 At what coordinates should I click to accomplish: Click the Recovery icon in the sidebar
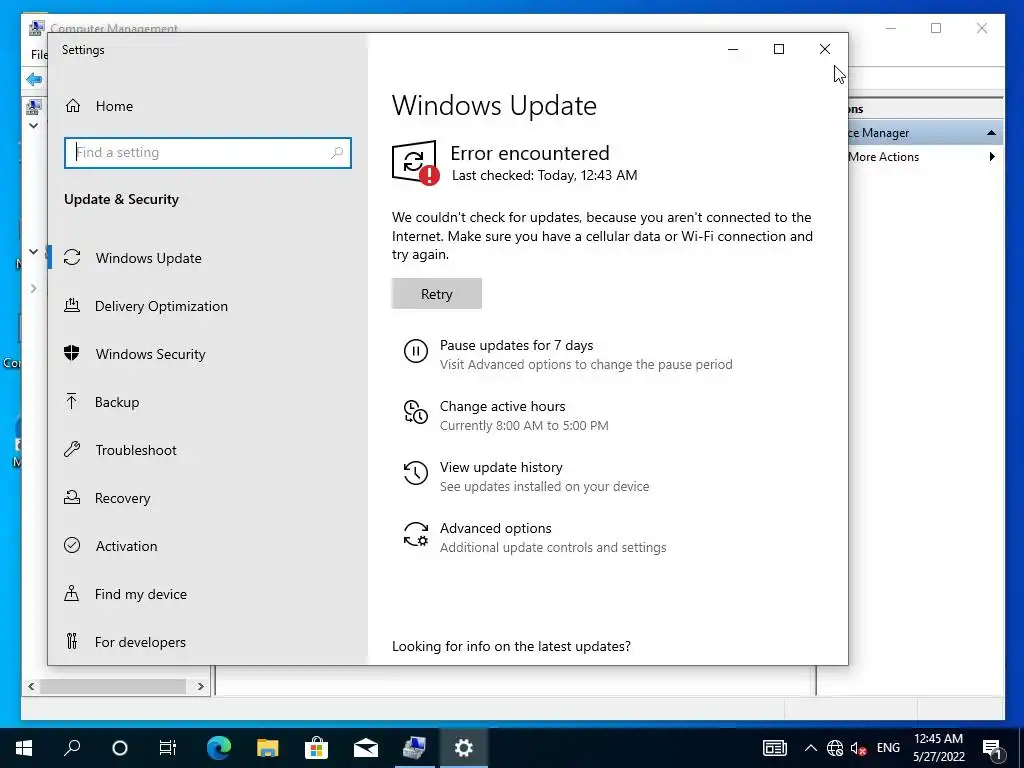(72, 498)
